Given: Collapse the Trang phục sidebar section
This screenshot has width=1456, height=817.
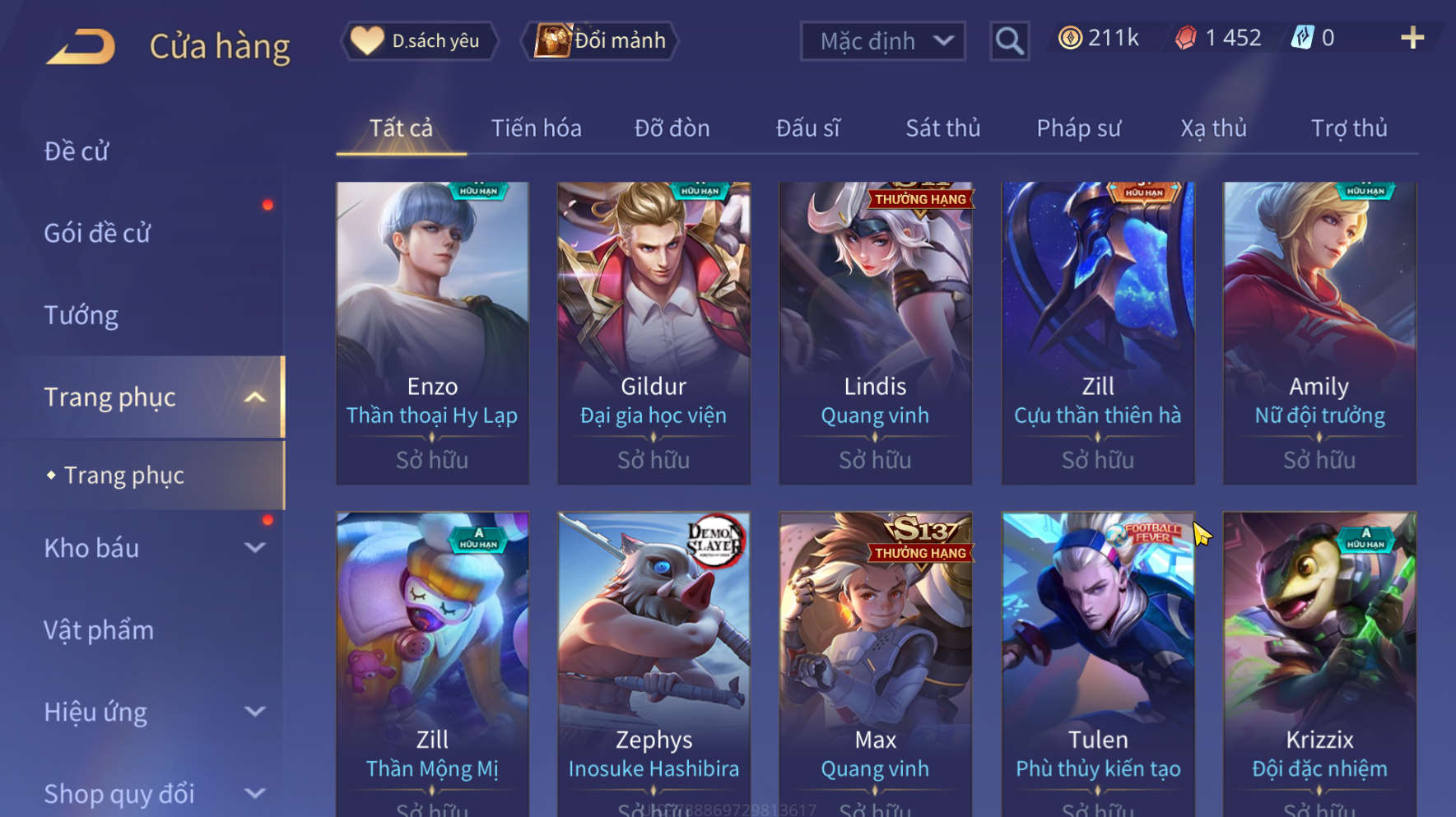Looking at the screenshot, I should coord(255,397).
